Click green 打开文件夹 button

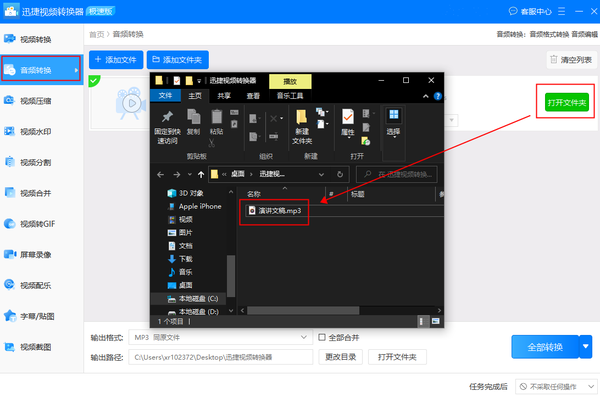point(567,102)
